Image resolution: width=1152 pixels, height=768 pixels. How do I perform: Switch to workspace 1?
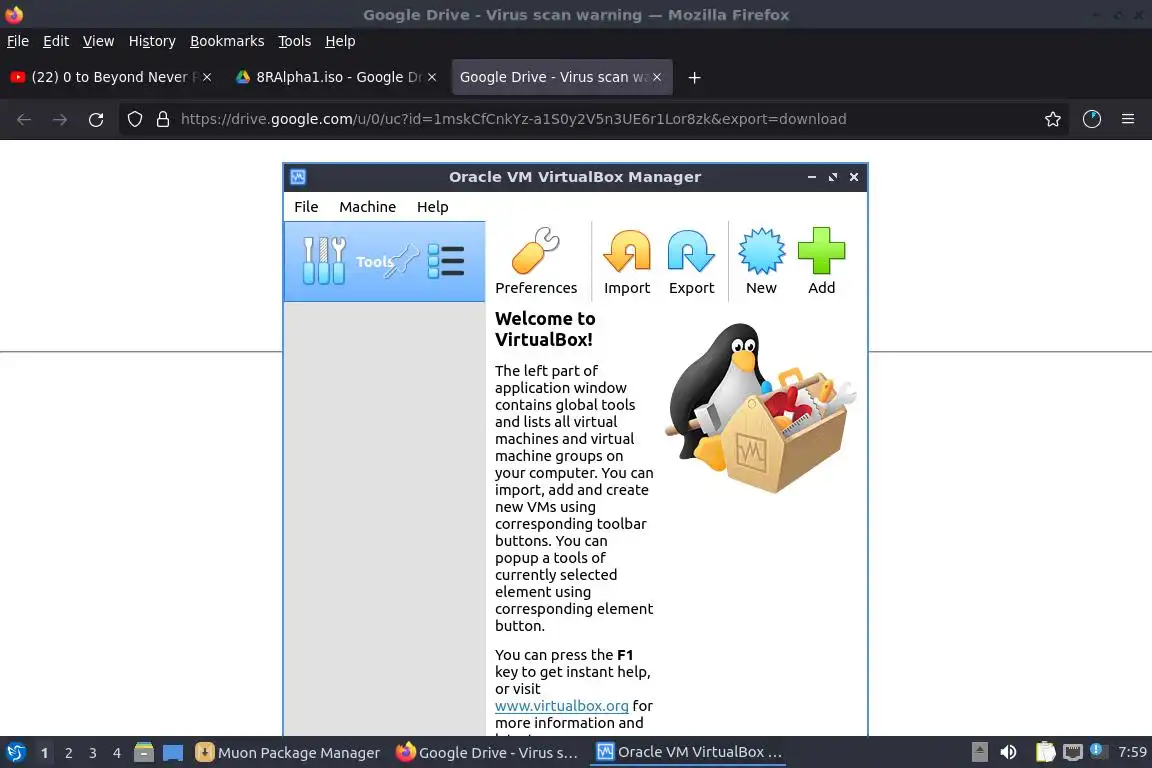point(44,753)
